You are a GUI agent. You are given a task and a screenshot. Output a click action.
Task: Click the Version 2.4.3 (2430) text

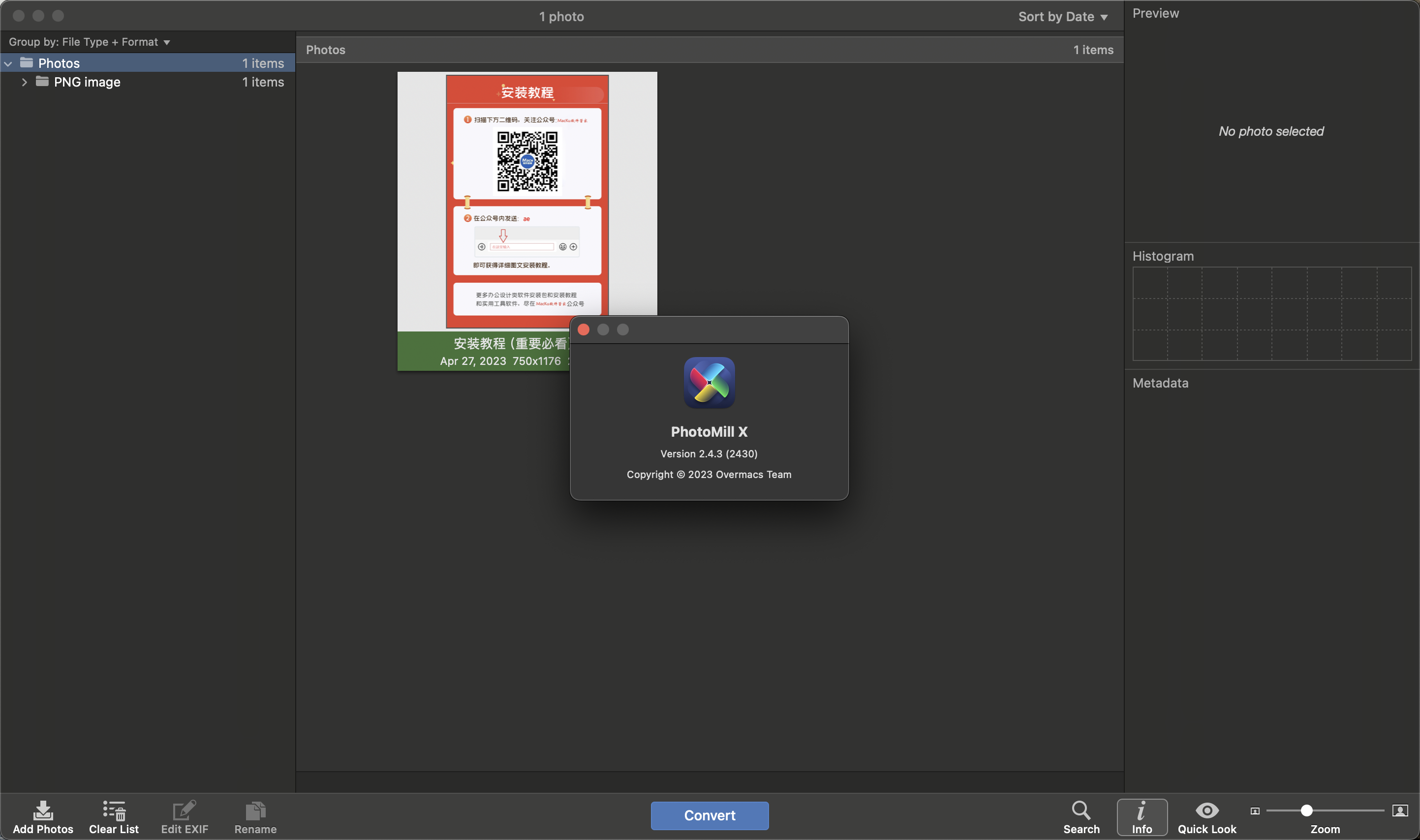coord(709,453)
